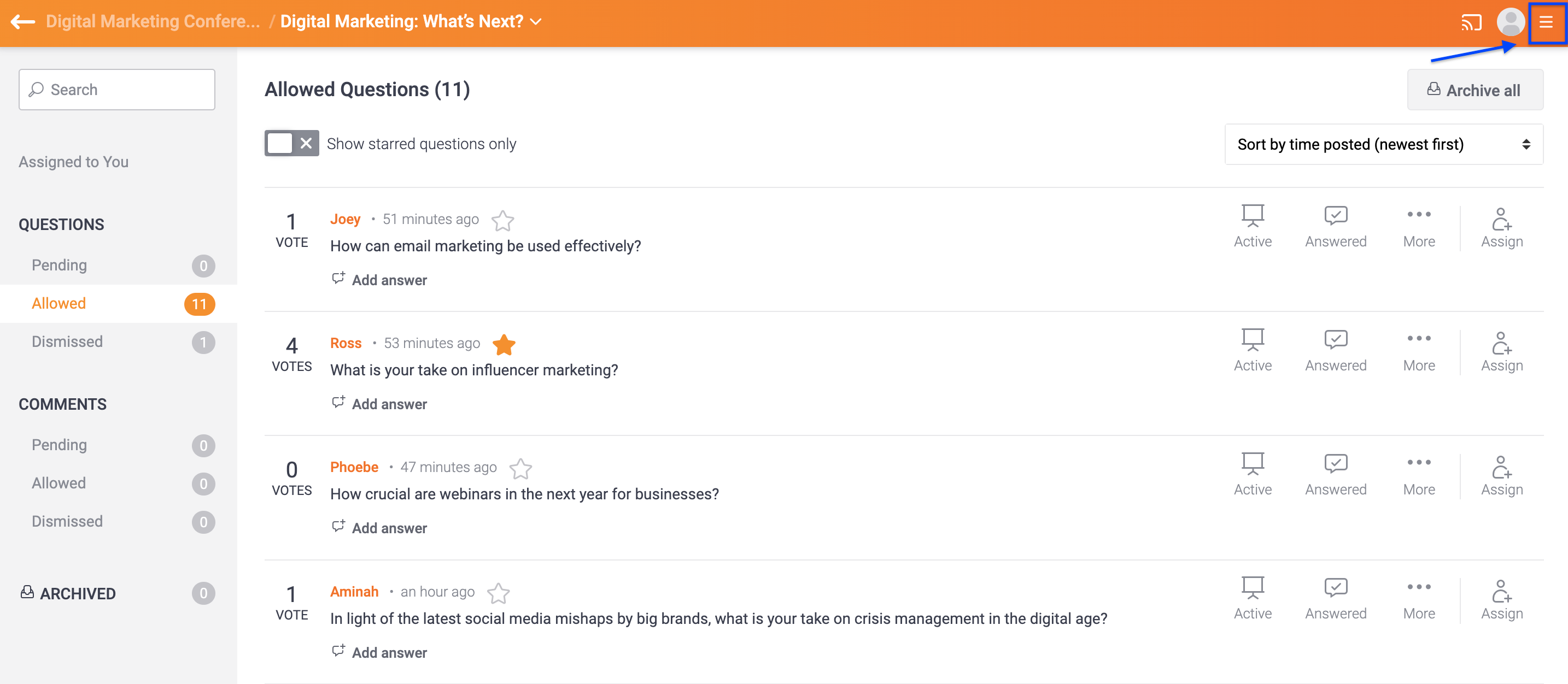
Task: Star Joey's email marketing question
Action: [503, 220]
